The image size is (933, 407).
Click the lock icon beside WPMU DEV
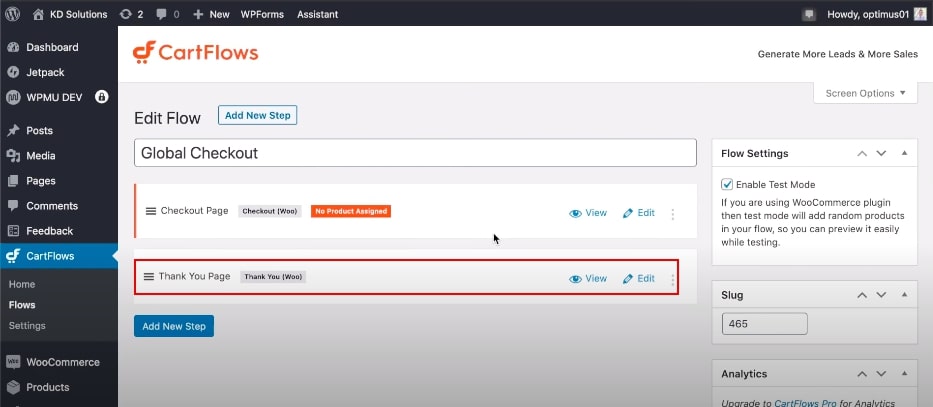click(102, 97)
